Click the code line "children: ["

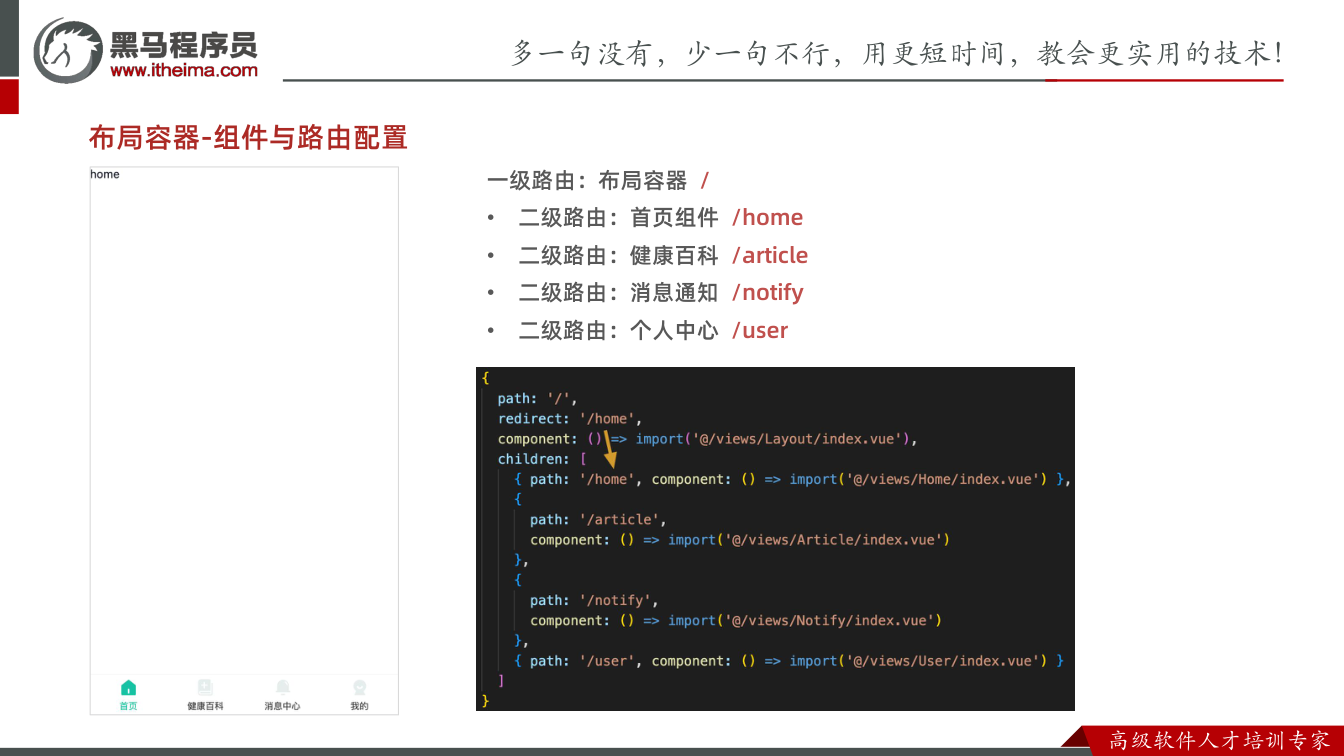(542, 459)
